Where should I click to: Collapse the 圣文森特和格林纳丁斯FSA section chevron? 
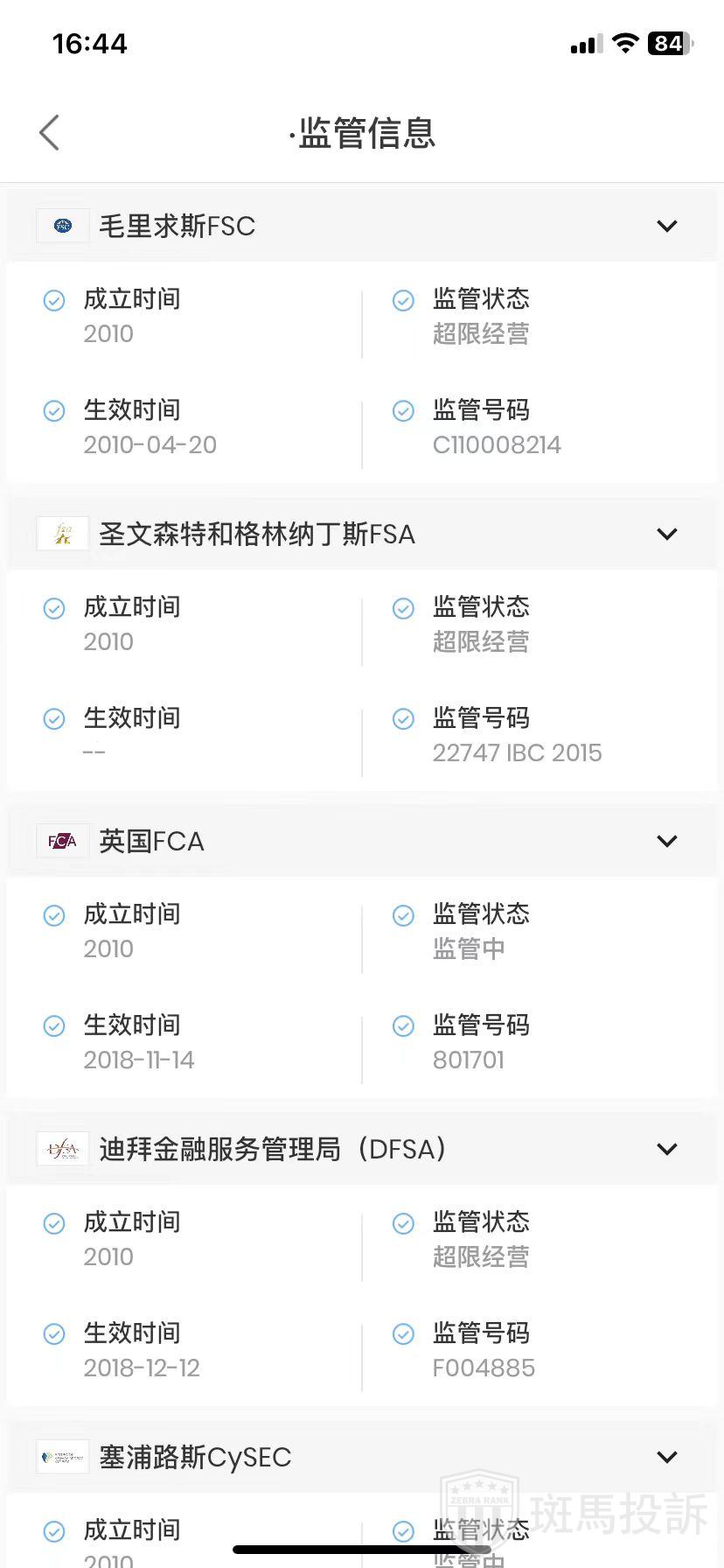point(667,535)
